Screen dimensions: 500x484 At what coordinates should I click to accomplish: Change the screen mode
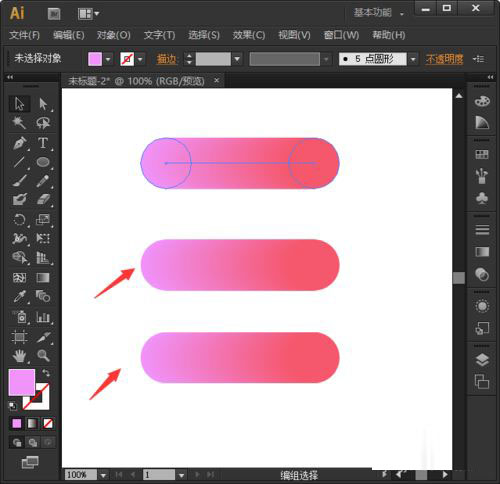pos(30,462)
